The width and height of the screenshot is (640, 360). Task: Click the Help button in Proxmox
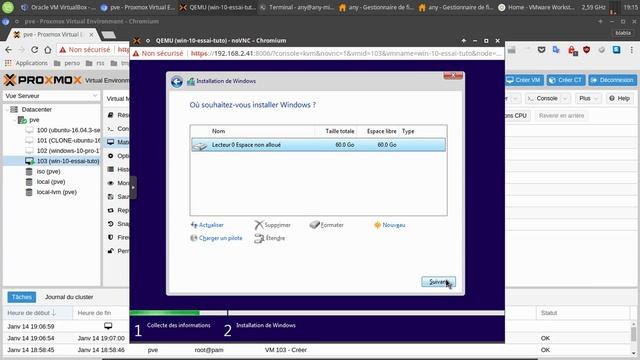[x=619, y=98]
